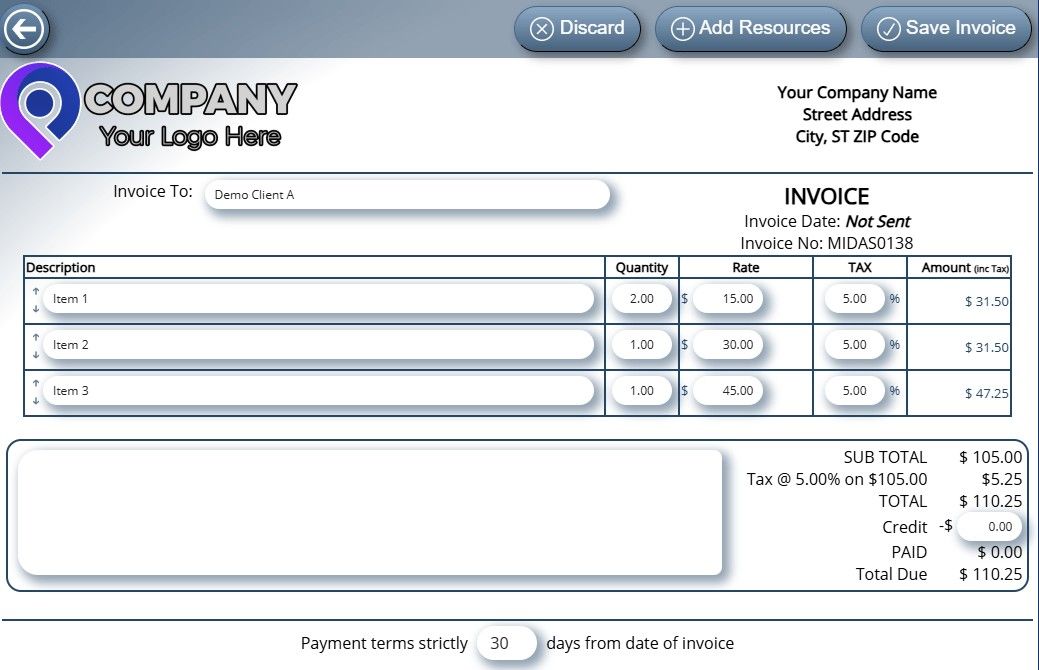Click the Item 2 quantity field
This screenshot has height=670, width=1039.
pos(641,345)
